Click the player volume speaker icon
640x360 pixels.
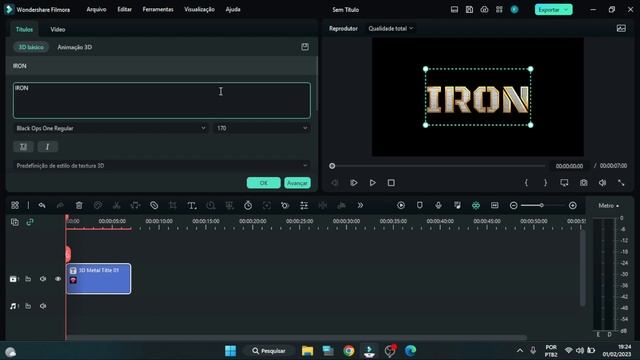(x=602, y=183)
